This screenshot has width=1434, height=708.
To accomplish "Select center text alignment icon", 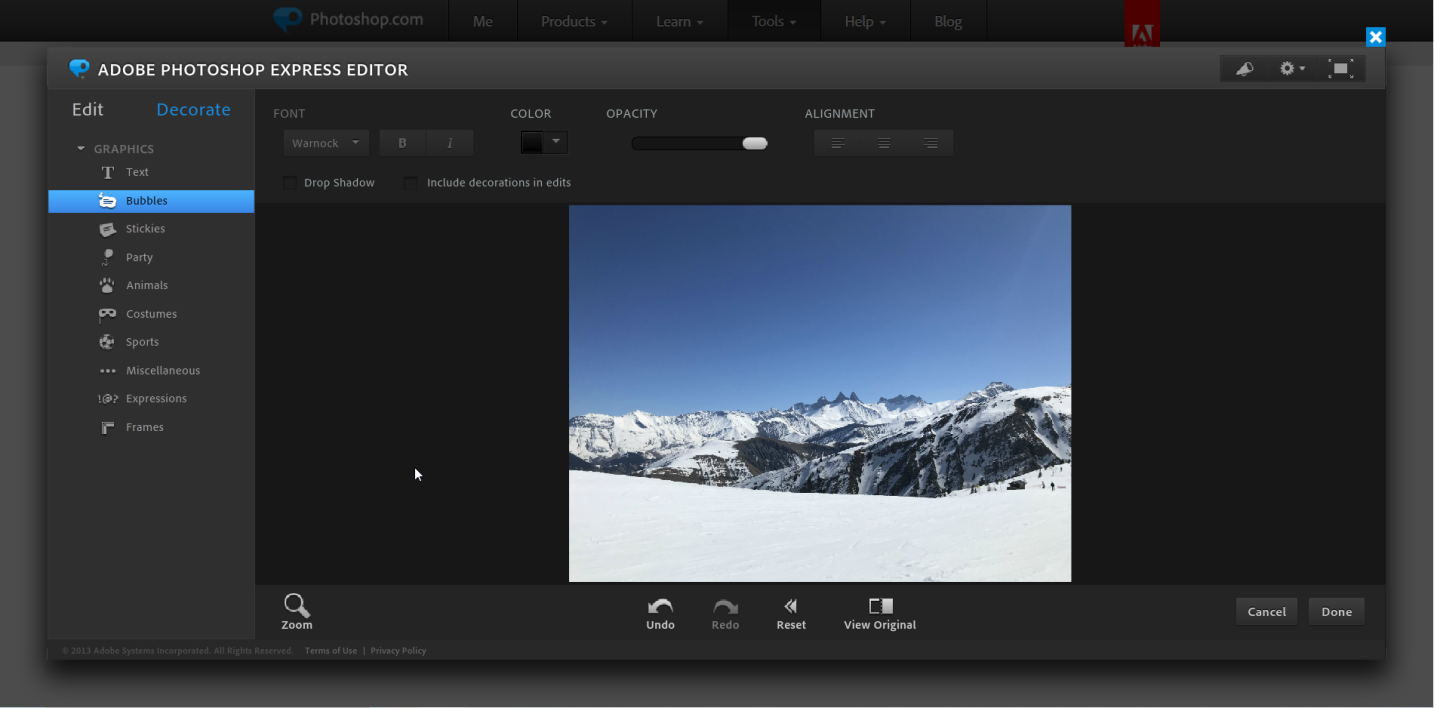I will pyautogui.click(x=884, y=143).
